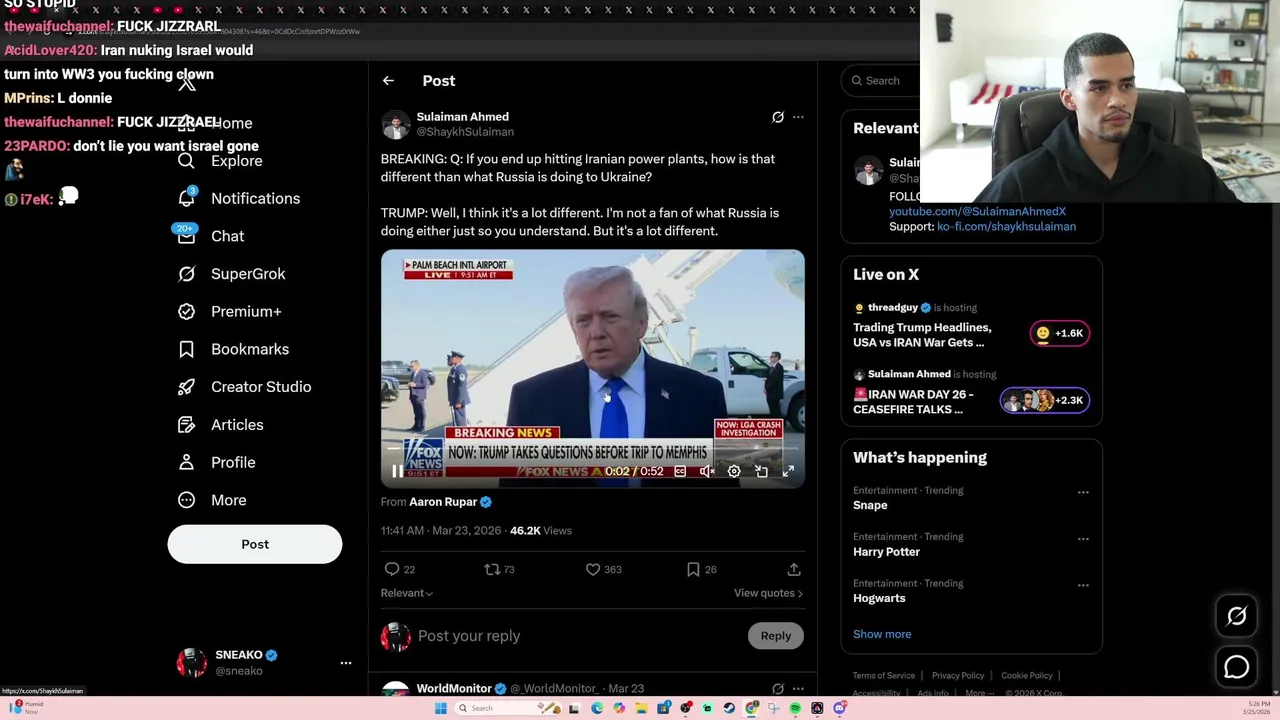Open Notifications in the sidebar

point(255,198)
